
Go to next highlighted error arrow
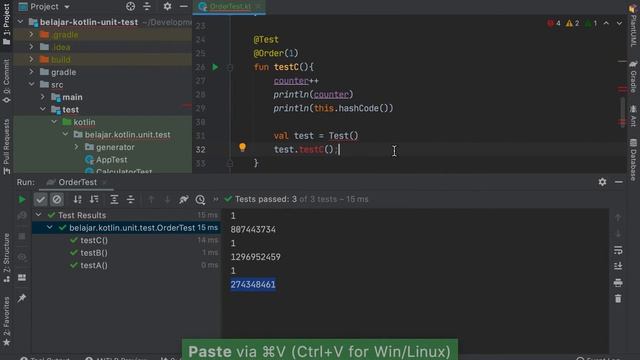pos(619,24)
